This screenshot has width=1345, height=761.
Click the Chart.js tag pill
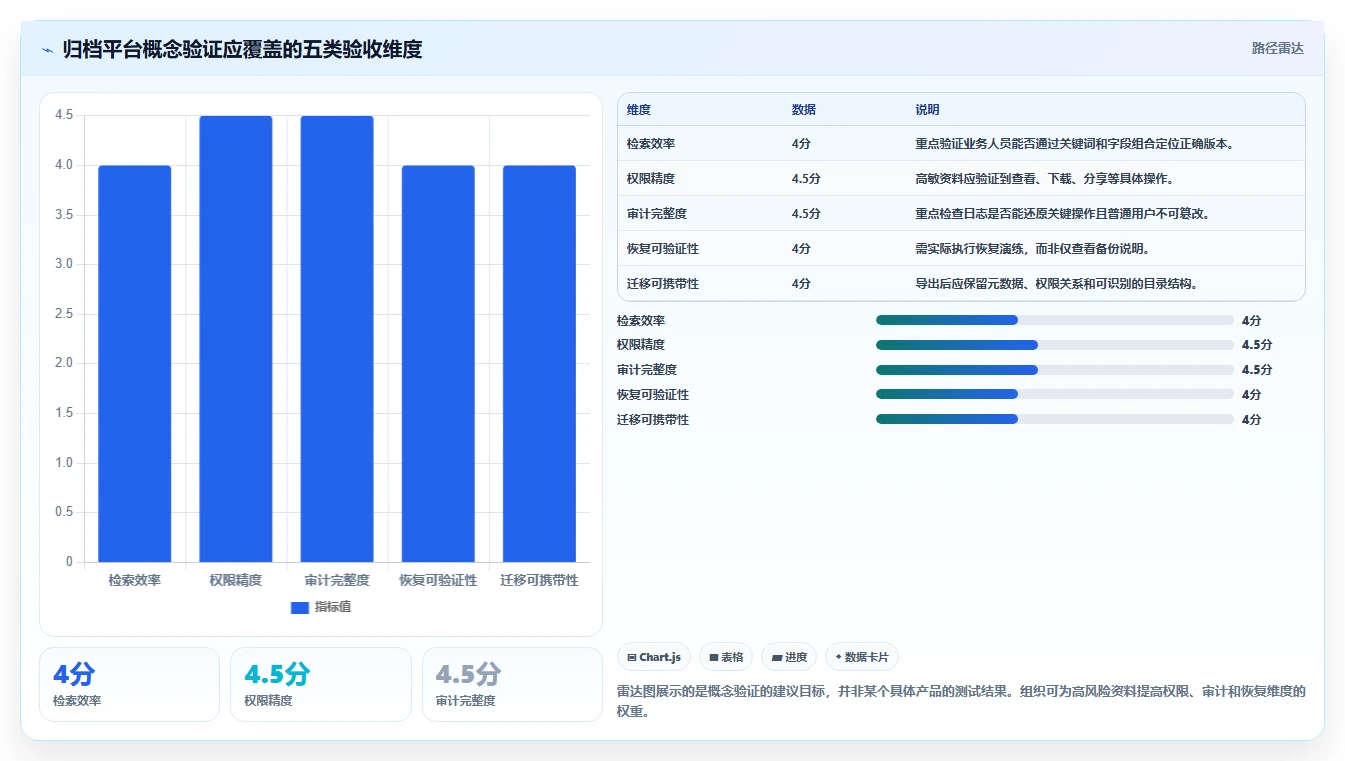click(654, 657)
